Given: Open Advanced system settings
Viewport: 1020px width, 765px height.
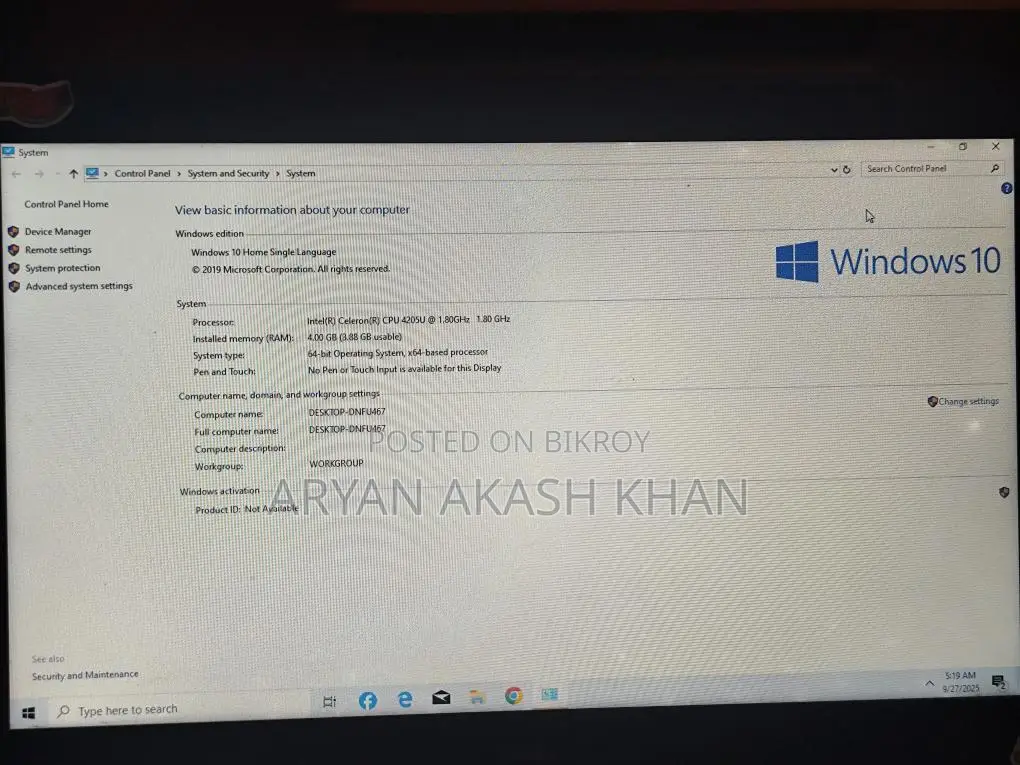Looking at the screenshot, I should coord(79,286).
